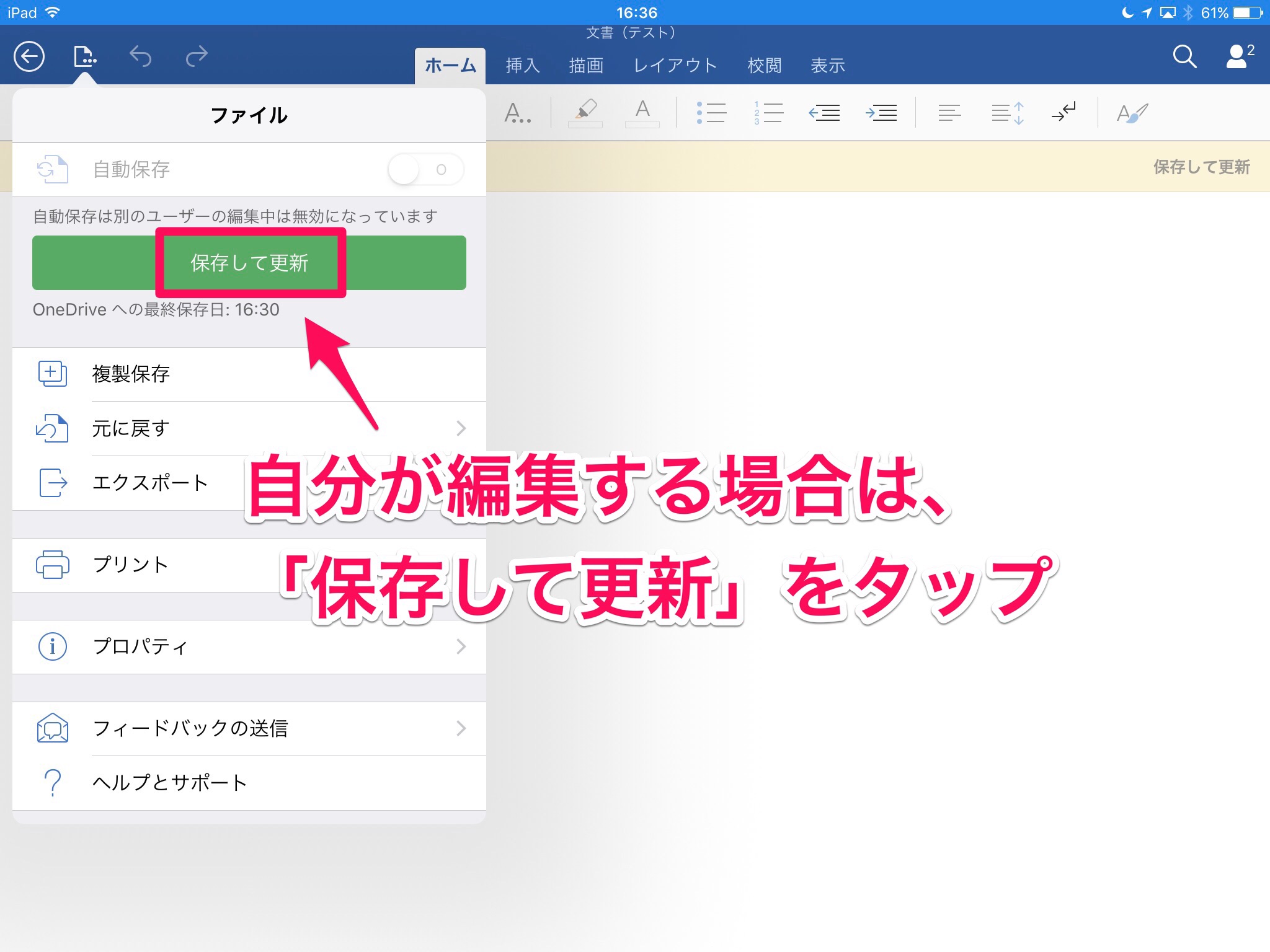Image resolution: width=1270 pixels, height=952 pixels.
Task: Open the font color A swatch
Action: 642,112
